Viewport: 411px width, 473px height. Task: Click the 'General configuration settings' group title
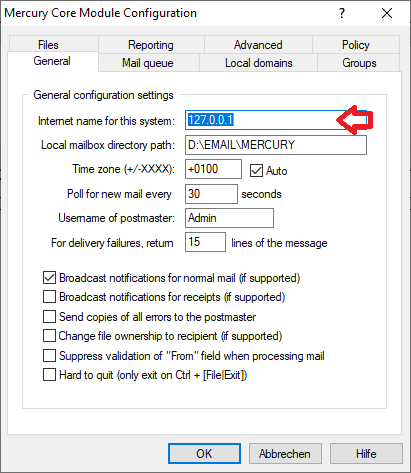pos(103,95)
